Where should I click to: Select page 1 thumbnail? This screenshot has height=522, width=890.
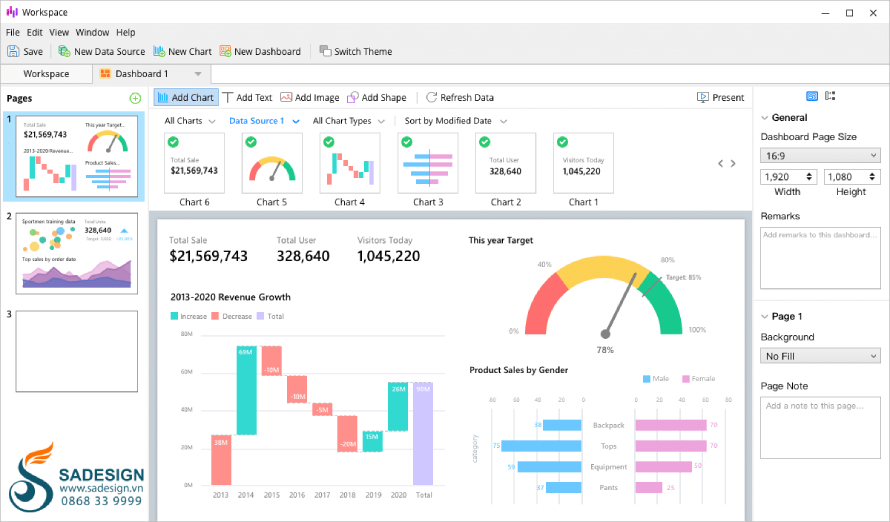pos(77,157)
